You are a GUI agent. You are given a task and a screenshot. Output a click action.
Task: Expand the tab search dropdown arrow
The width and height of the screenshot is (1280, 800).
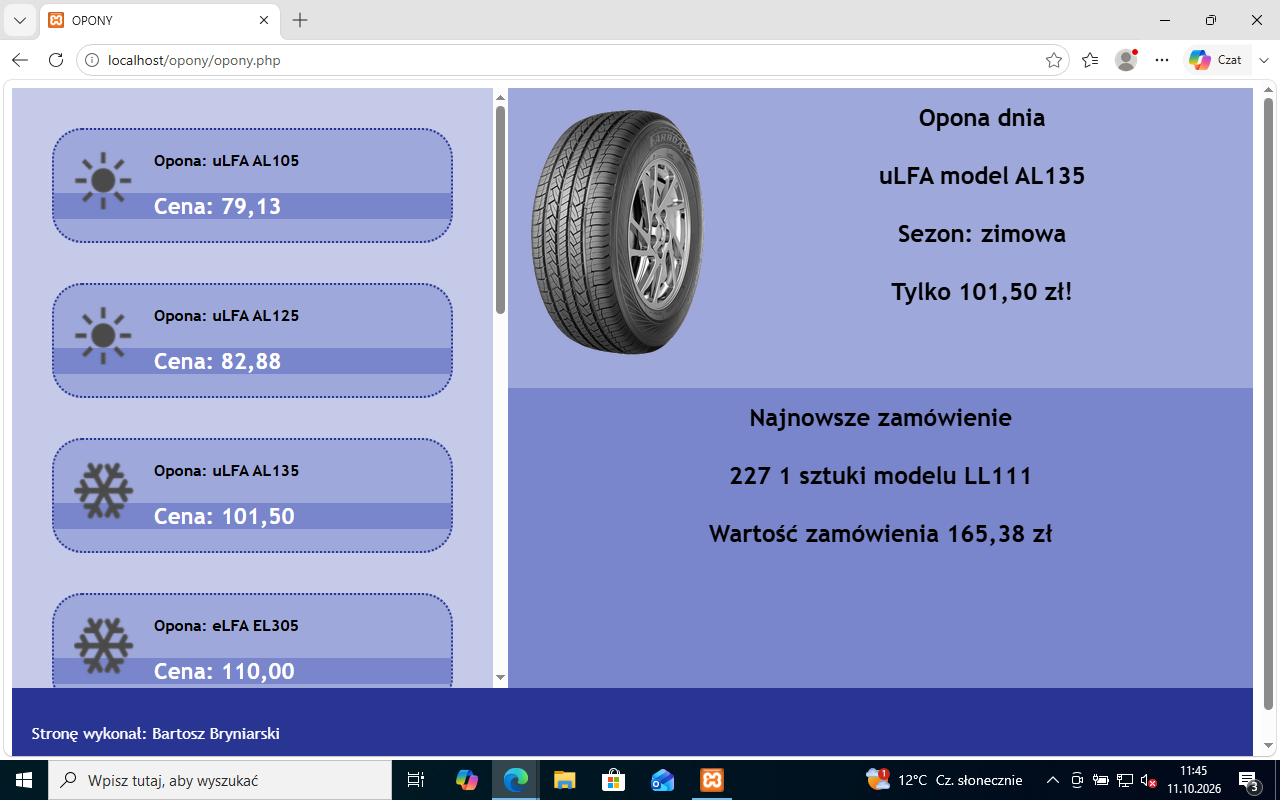[19, 20]
